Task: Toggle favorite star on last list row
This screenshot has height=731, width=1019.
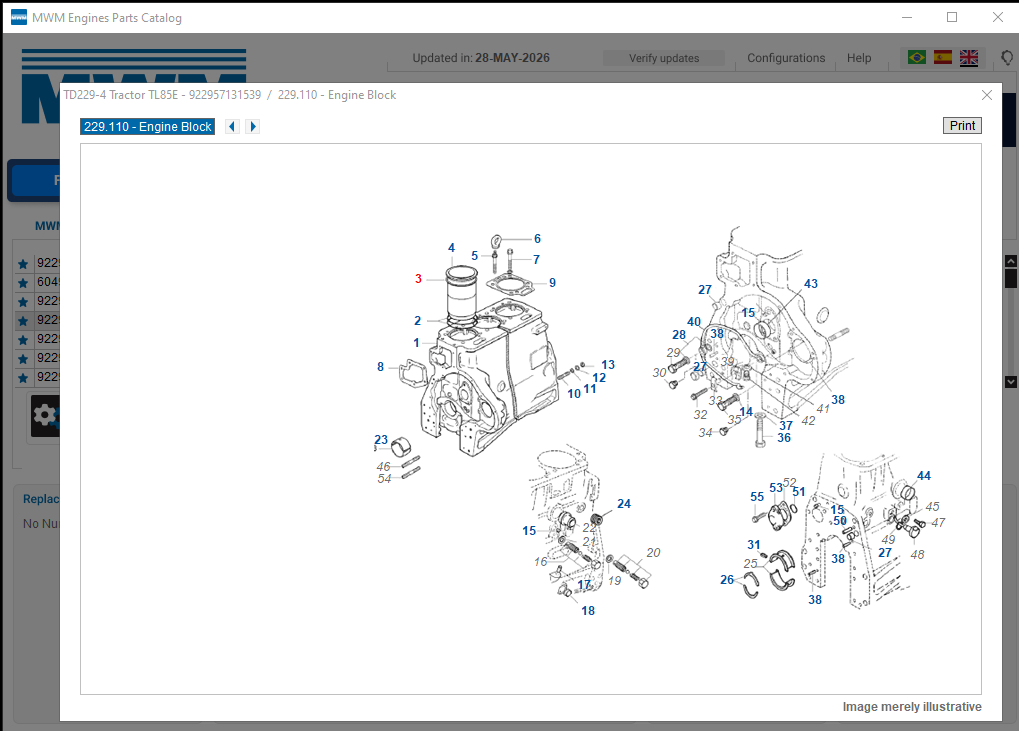Action: [23, 378]
